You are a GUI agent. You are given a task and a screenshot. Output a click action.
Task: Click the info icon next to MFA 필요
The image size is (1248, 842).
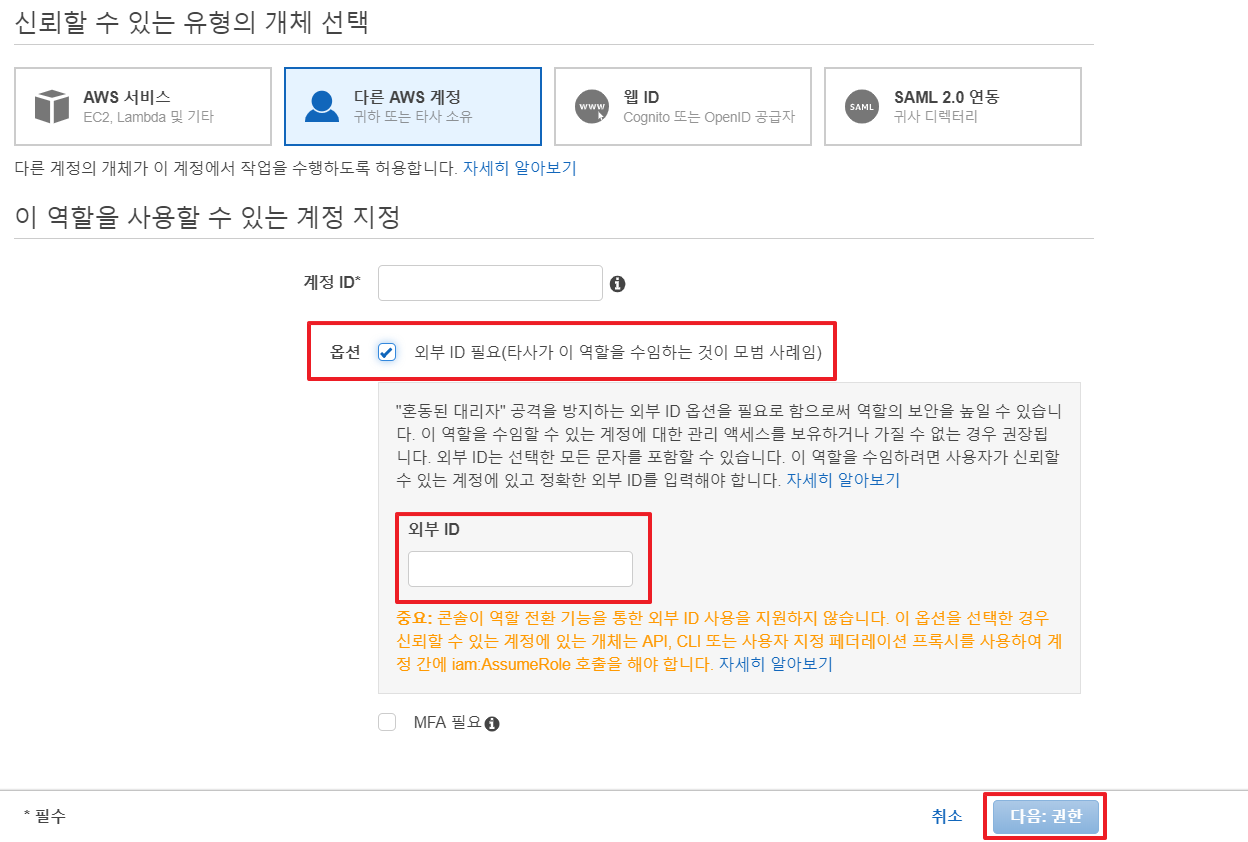point(492,723)
